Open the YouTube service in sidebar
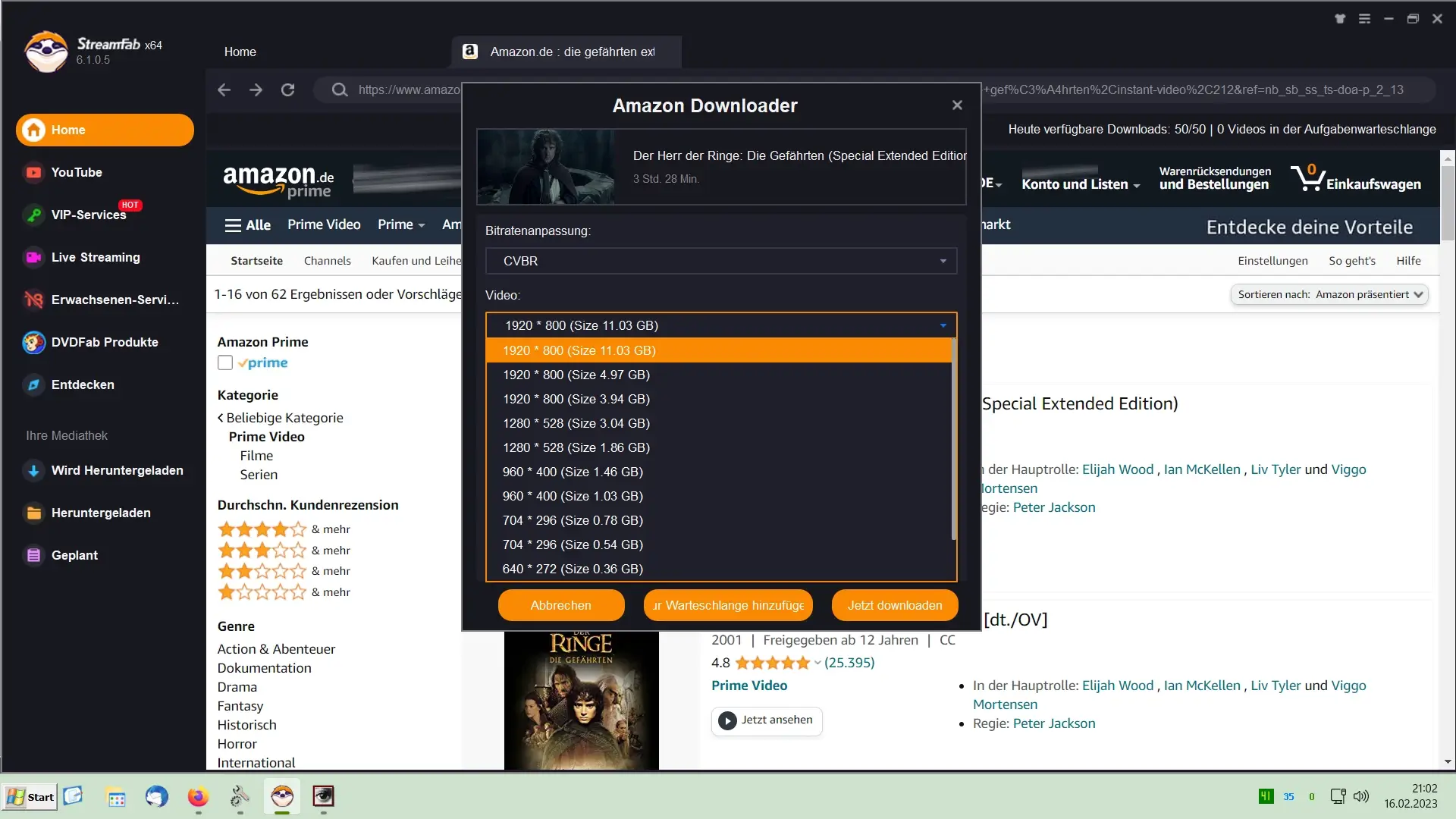 click(76, 172)
